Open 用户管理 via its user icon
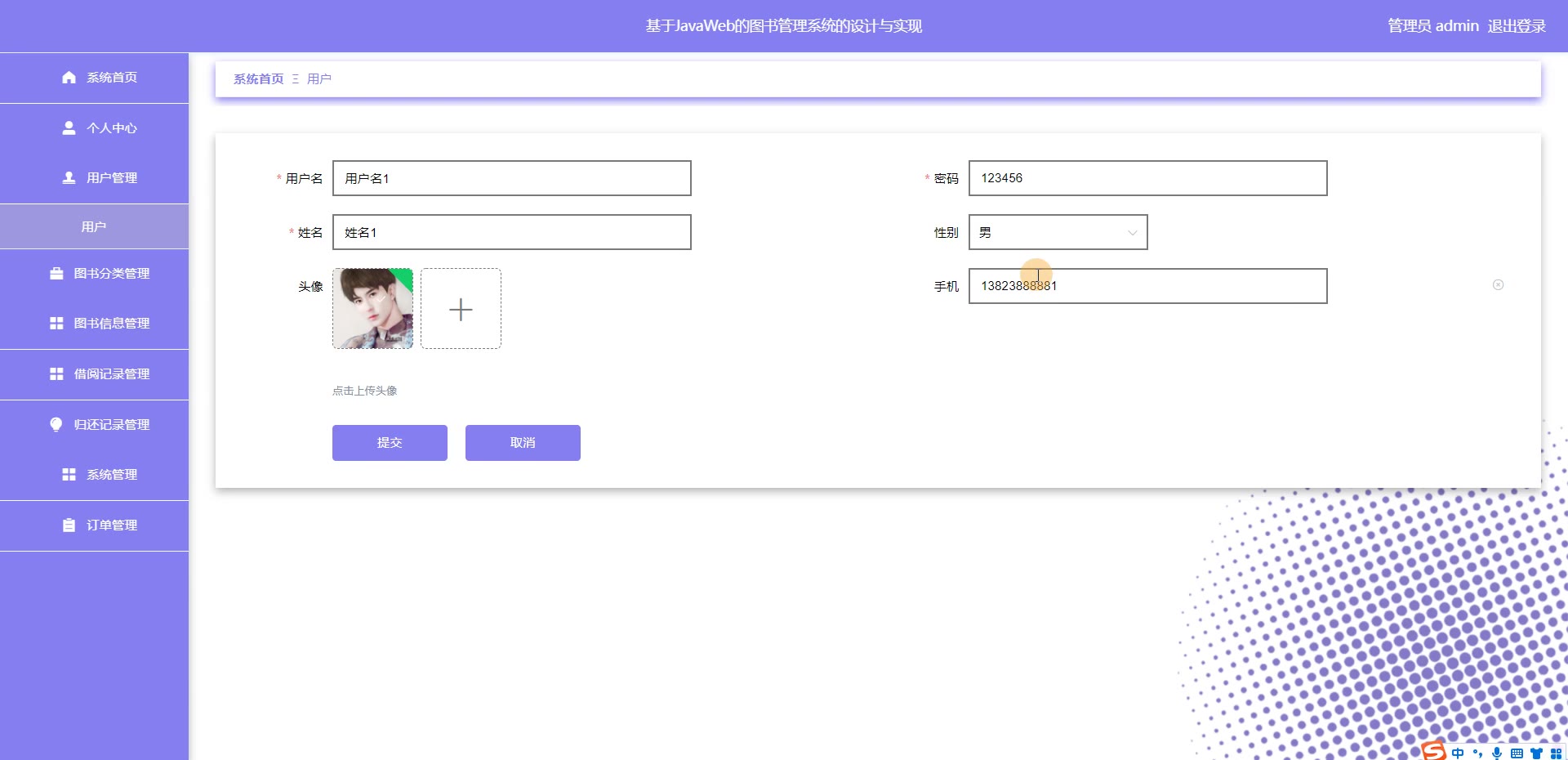This screenshot has width=1568, height=760. click(69, 178)
